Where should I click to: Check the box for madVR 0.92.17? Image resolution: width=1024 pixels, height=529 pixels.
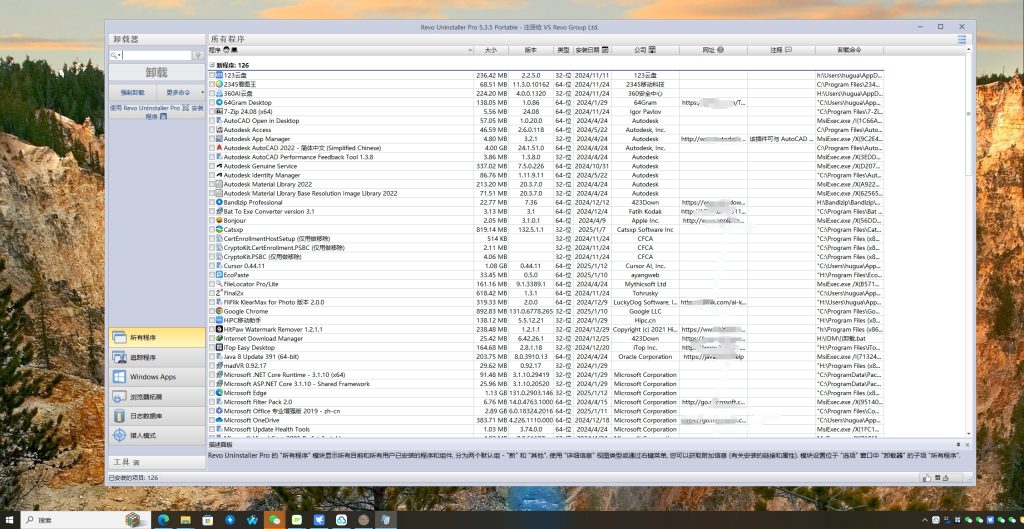(212, 366)
